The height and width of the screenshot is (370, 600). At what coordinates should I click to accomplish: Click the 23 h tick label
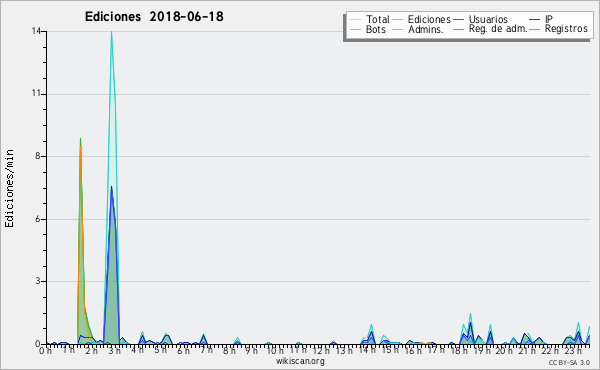573,350
